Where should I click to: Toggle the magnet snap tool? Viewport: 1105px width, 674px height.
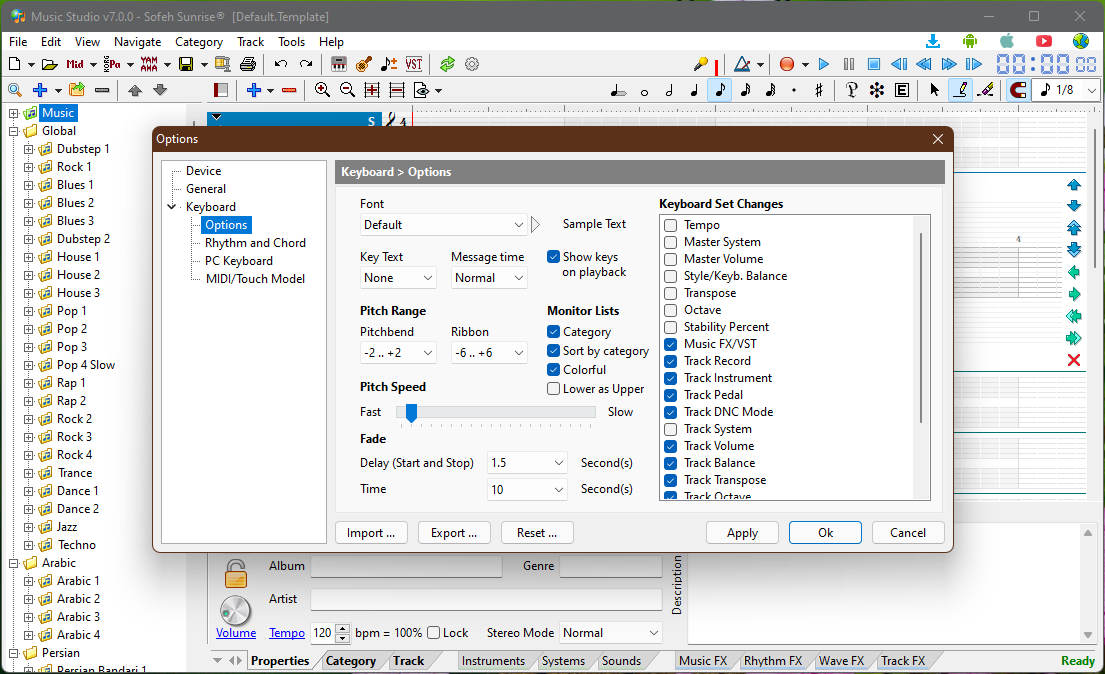click(1018, 90)
